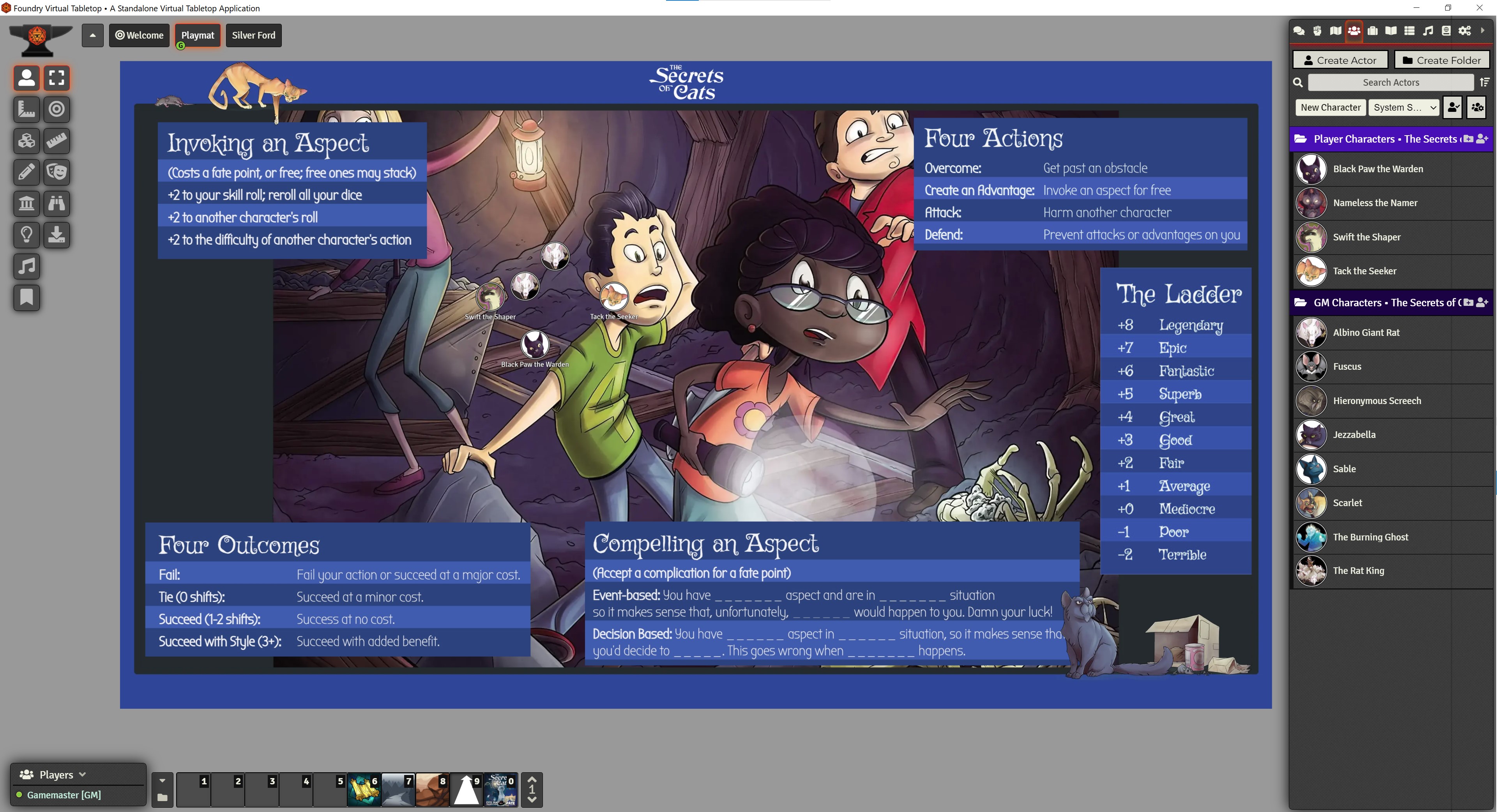
Task: Switch to the Silver Ford scene
Action: [x=253, y=35]
